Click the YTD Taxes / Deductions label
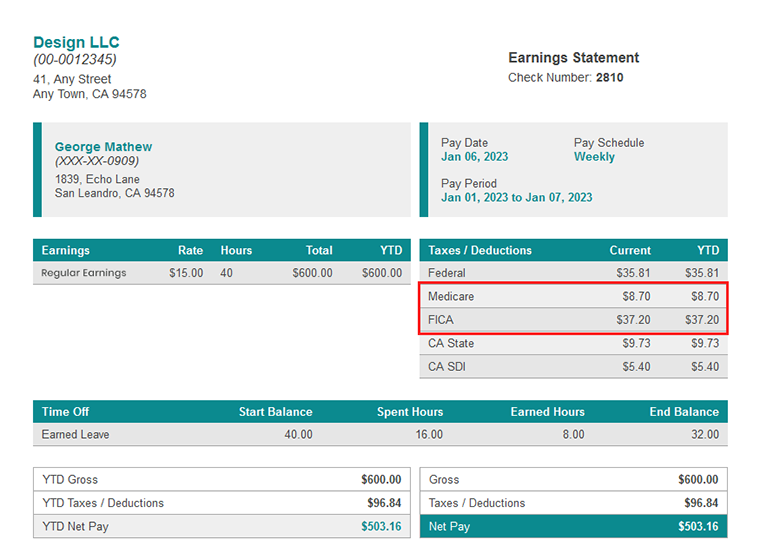Screen dimensions: 760x553 tap(103, 503)
